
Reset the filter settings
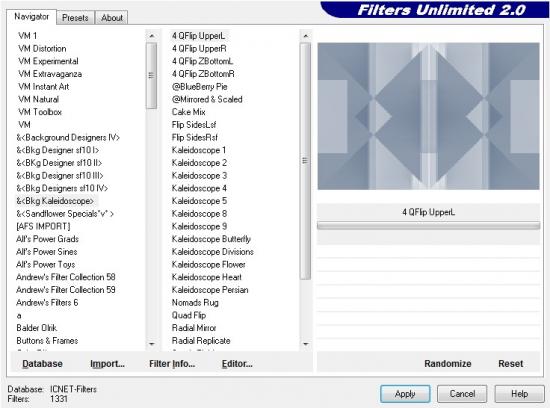[x=510, y=363]
